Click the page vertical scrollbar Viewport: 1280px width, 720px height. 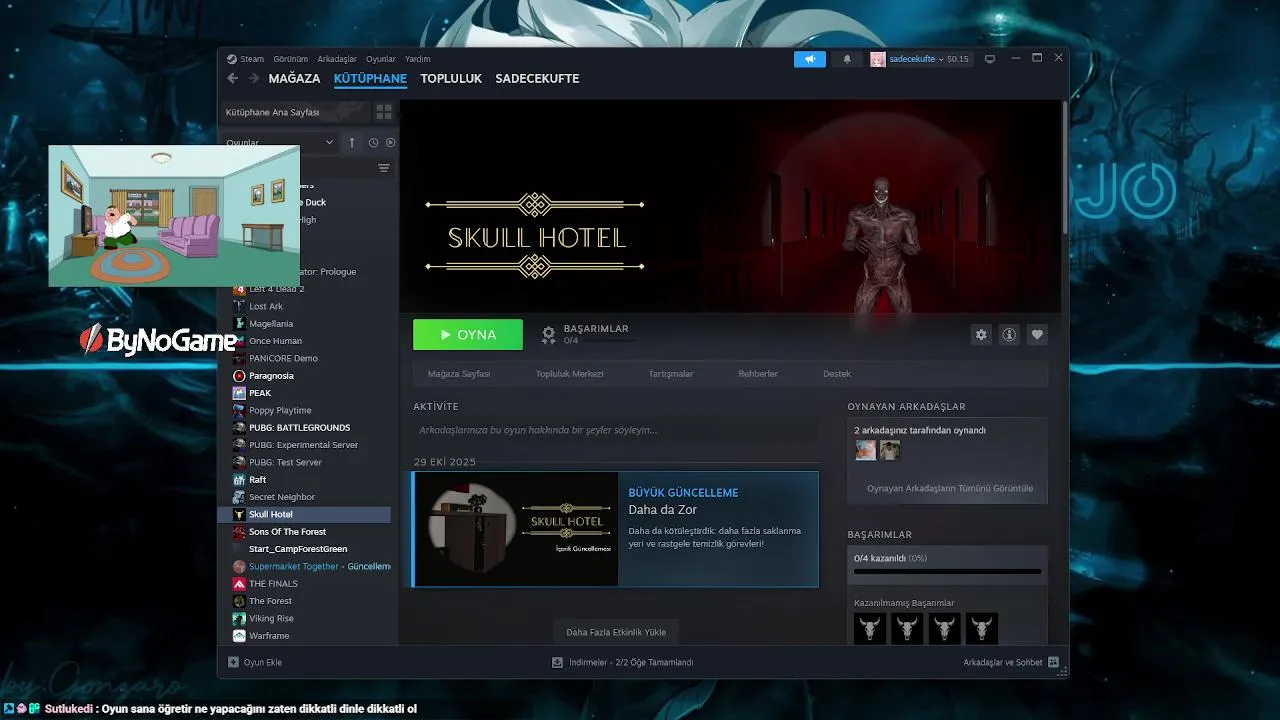point(1064,166)
